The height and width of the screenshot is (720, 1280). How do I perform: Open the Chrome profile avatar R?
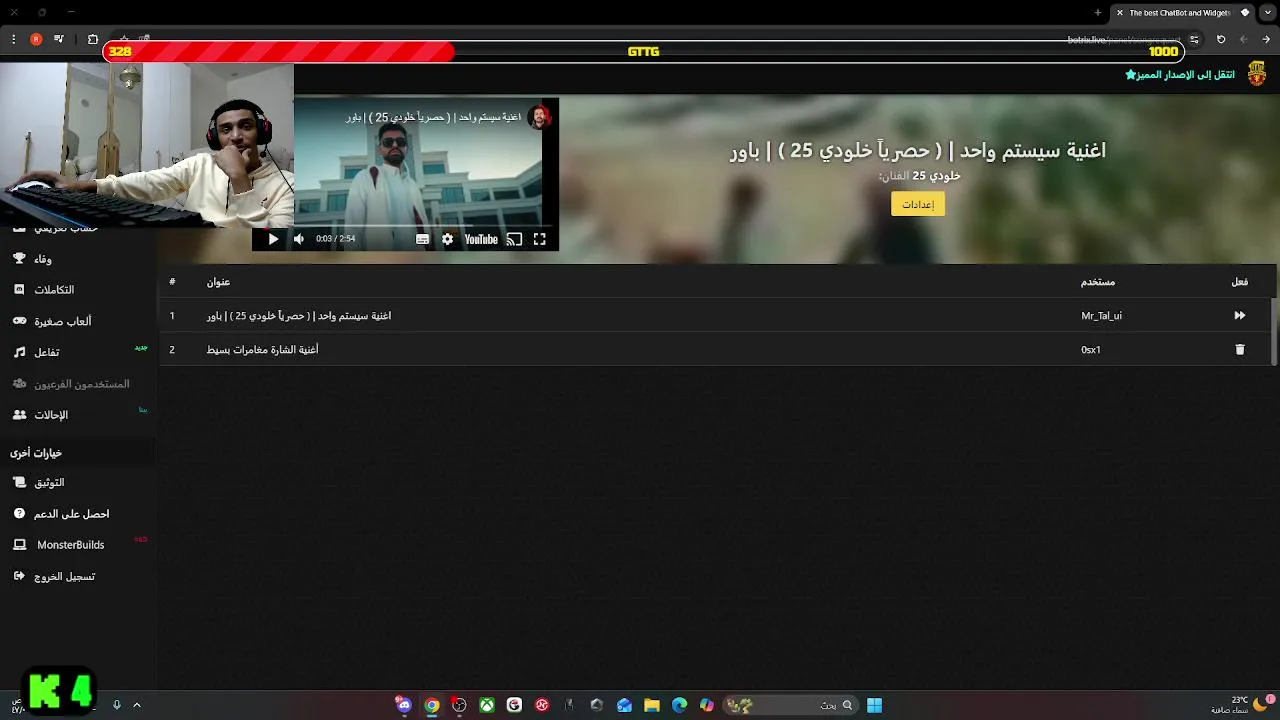click(36, 39)
